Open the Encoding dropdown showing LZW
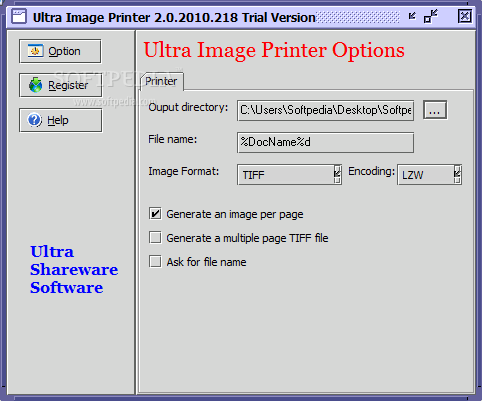Screen dimensions: 482x401 coord(429,174)
